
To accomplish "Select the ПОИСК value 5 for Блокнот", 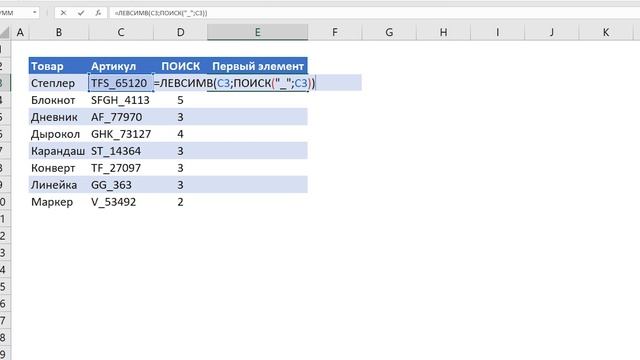I will tap(180, 100).
